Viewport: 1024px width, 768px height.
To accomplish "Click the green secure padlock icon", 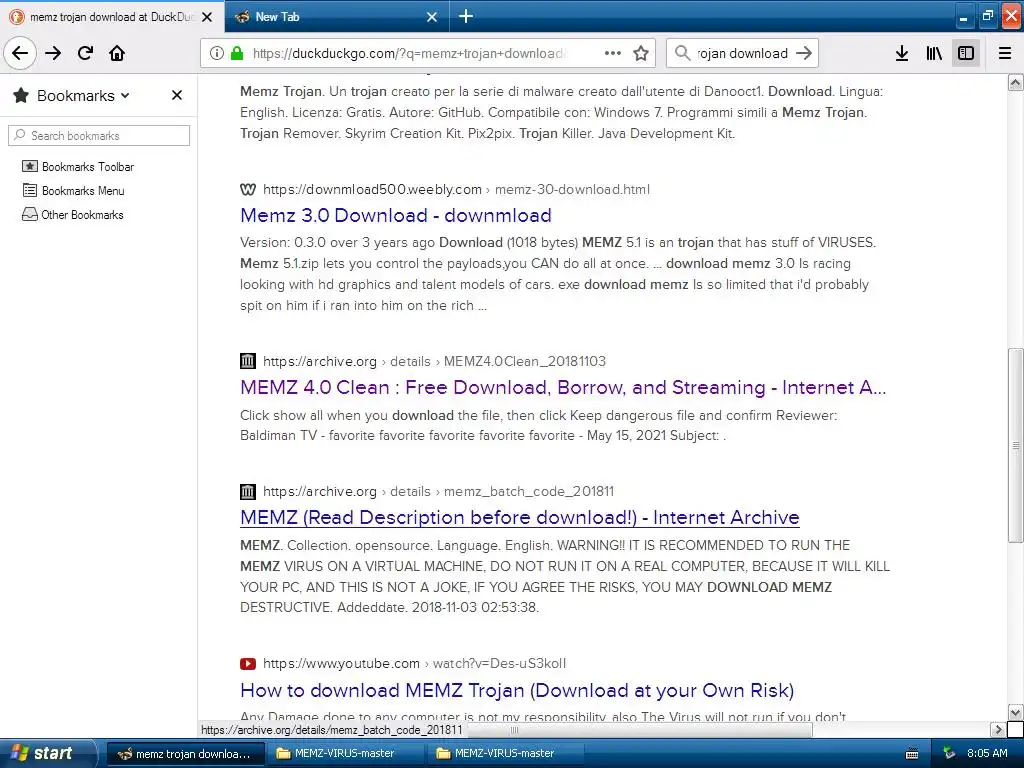I will point(237,53).
